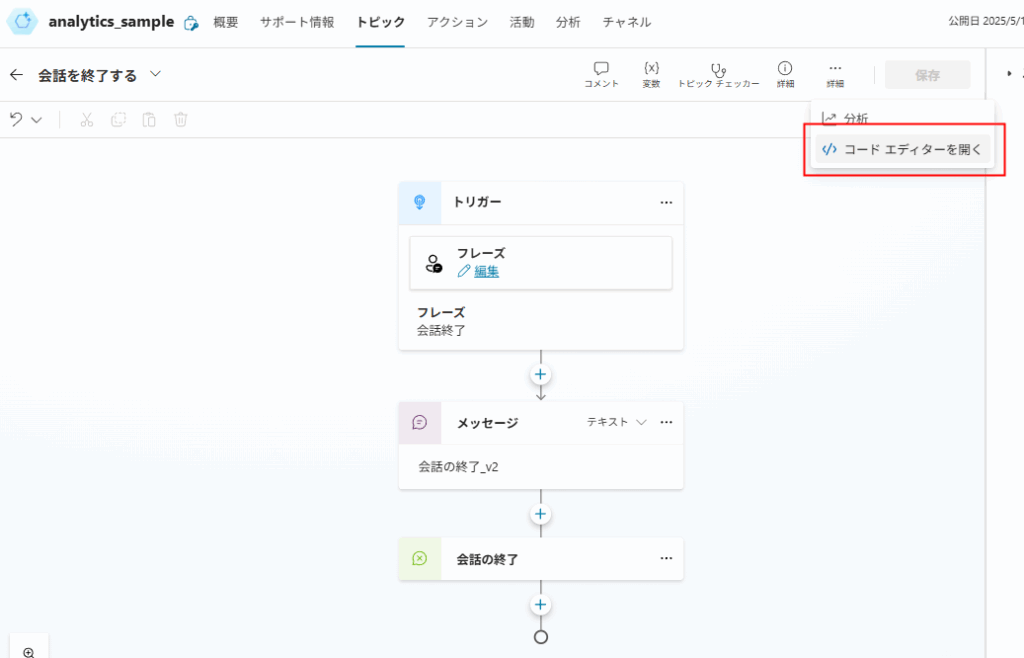Click the フレーズ person icon
This screenshot has width=1024, height=658.
coord(433,263)
